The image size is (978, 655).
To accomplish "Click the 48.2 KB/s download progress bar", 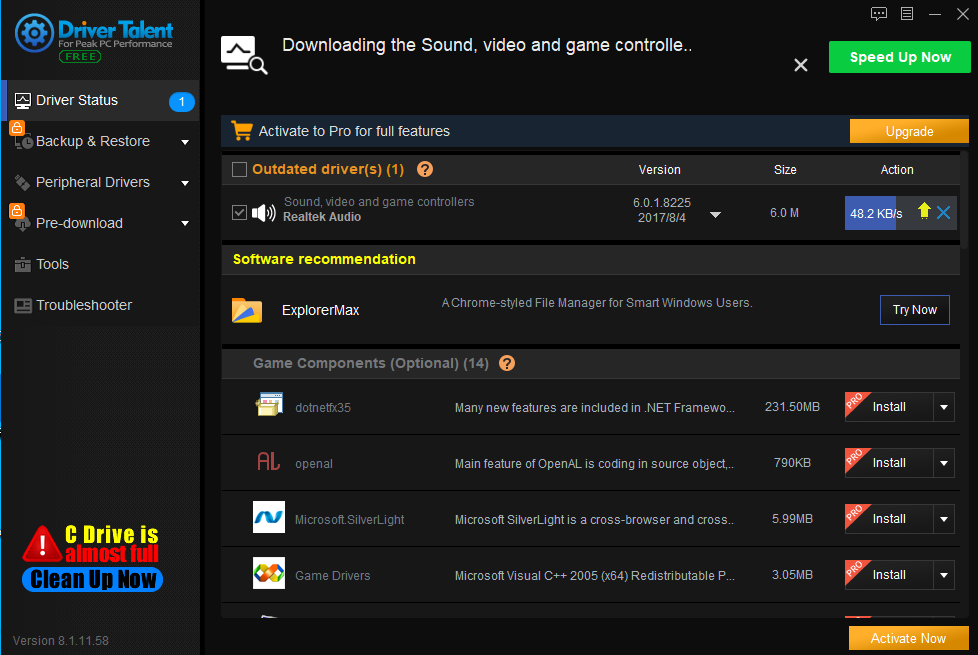I will pyautogui.click(x=876, y=213).
